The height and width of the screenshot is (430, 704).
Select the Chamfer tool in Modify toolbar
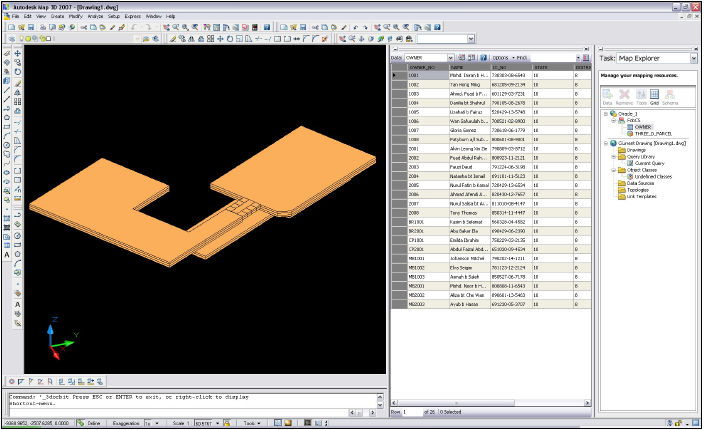tap(306, 39)
